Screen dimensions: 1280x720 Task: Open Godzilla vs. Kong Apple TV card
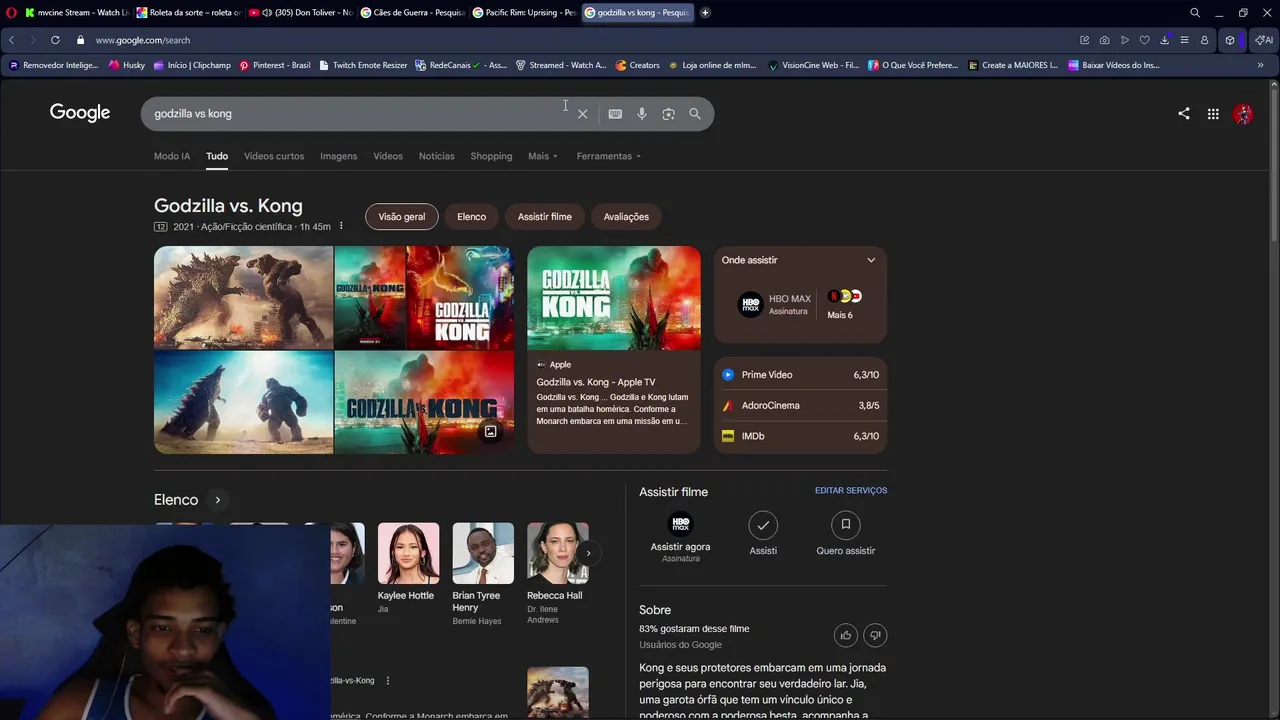coord(614,350)
